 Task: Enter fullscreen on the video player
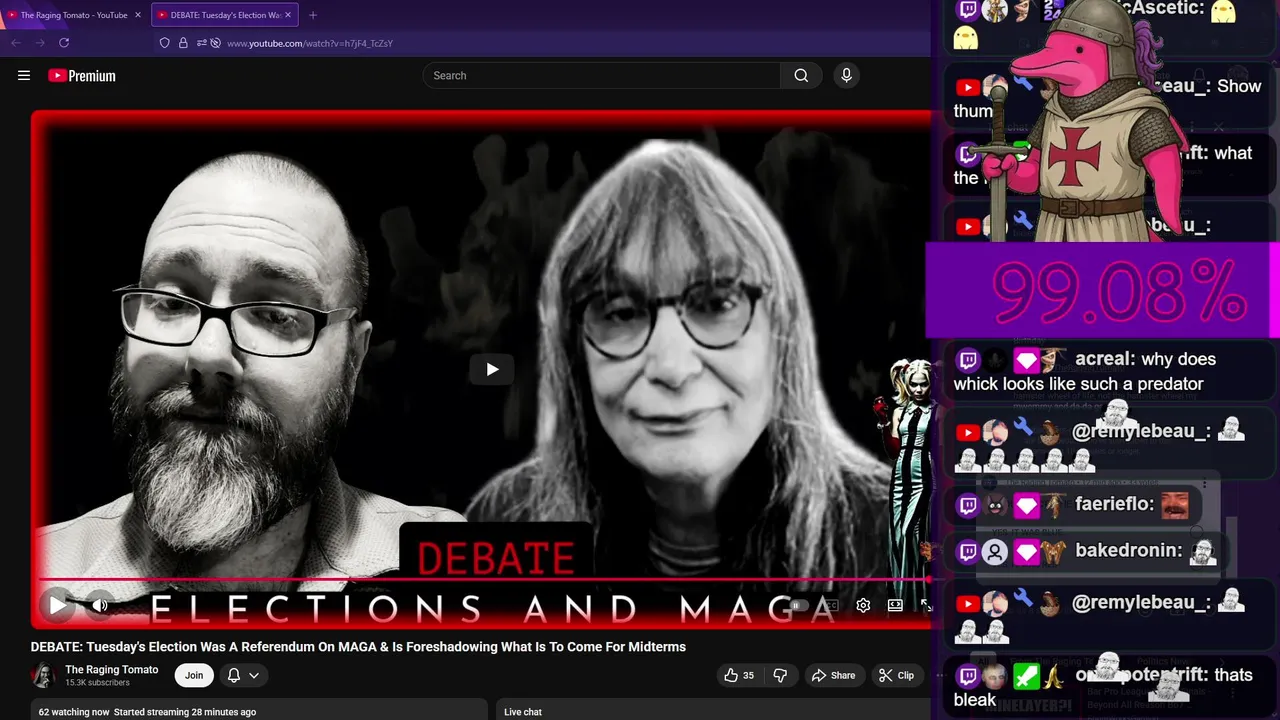click(925, 605)
